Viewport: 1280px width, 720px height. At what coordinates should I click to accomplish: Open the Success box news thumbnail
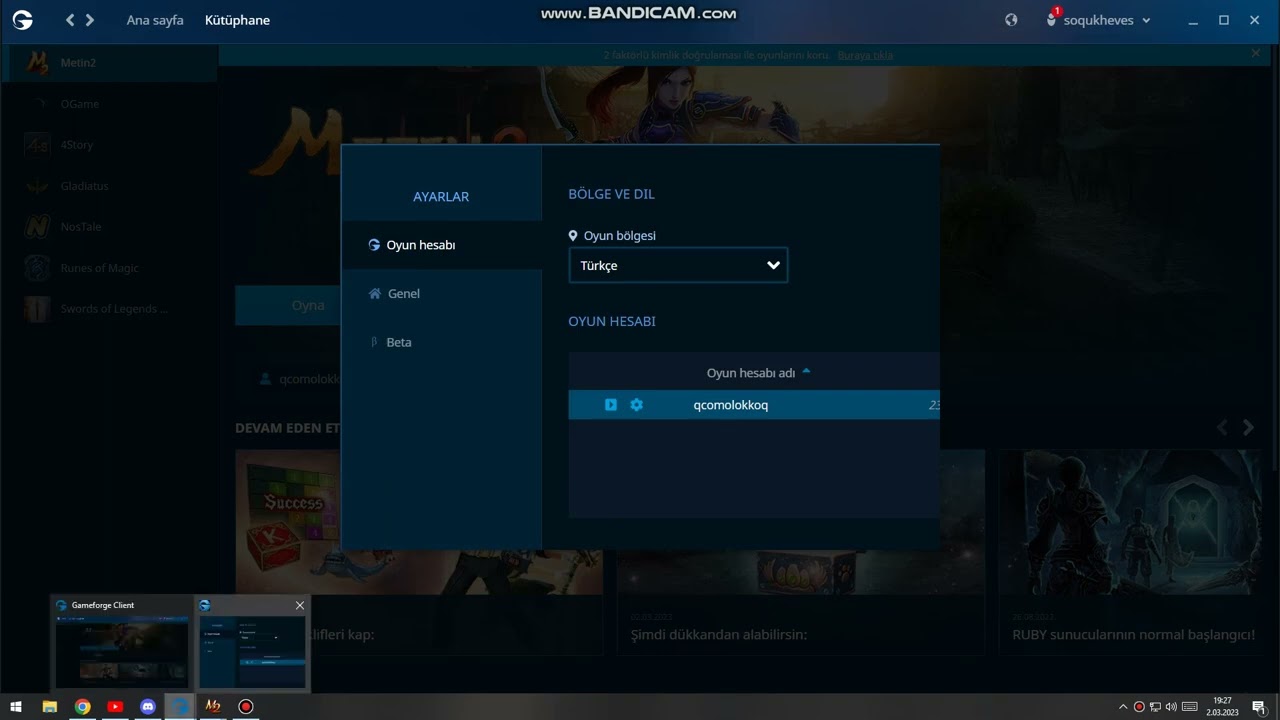coord(288,522)
